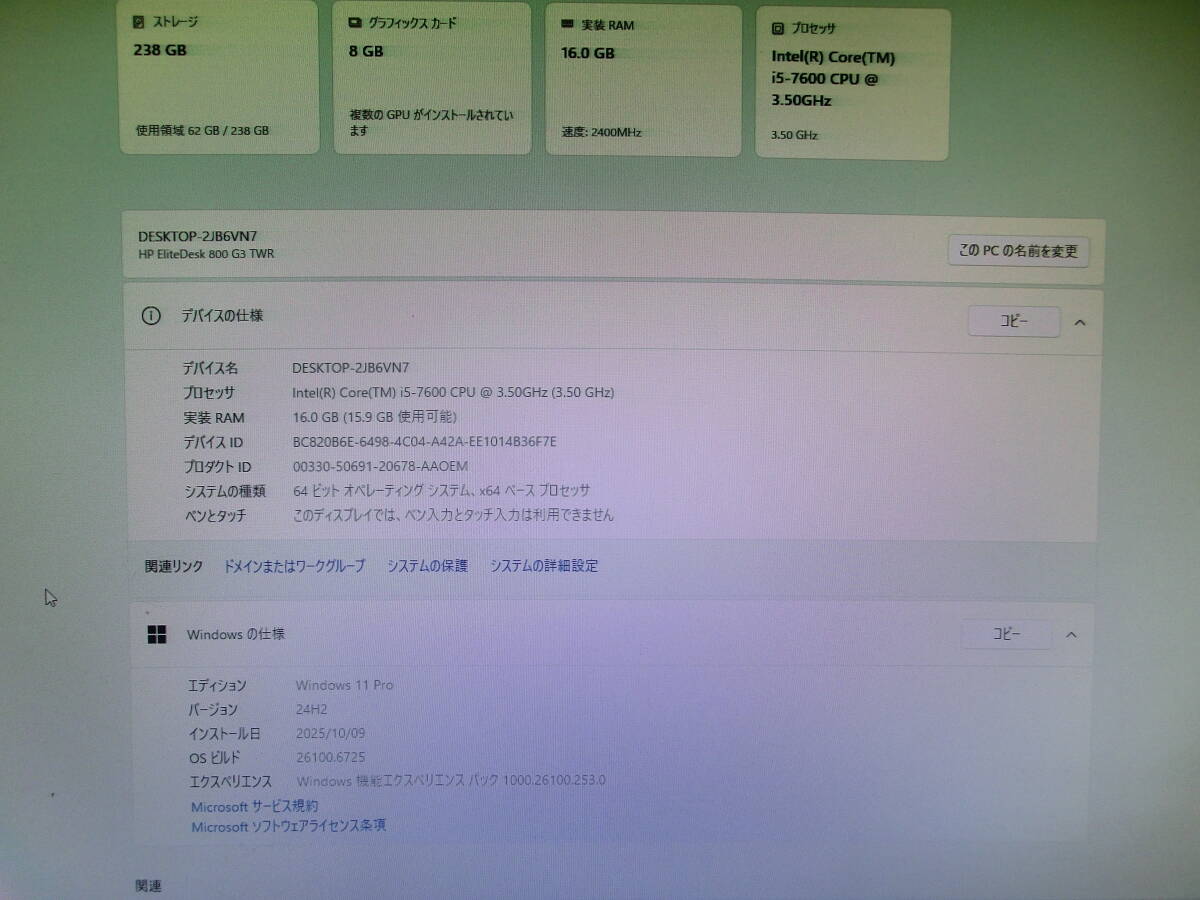Click the プロダクト ID label
The height and width of the screenshot is (900, 1200).
coord(217,467)
